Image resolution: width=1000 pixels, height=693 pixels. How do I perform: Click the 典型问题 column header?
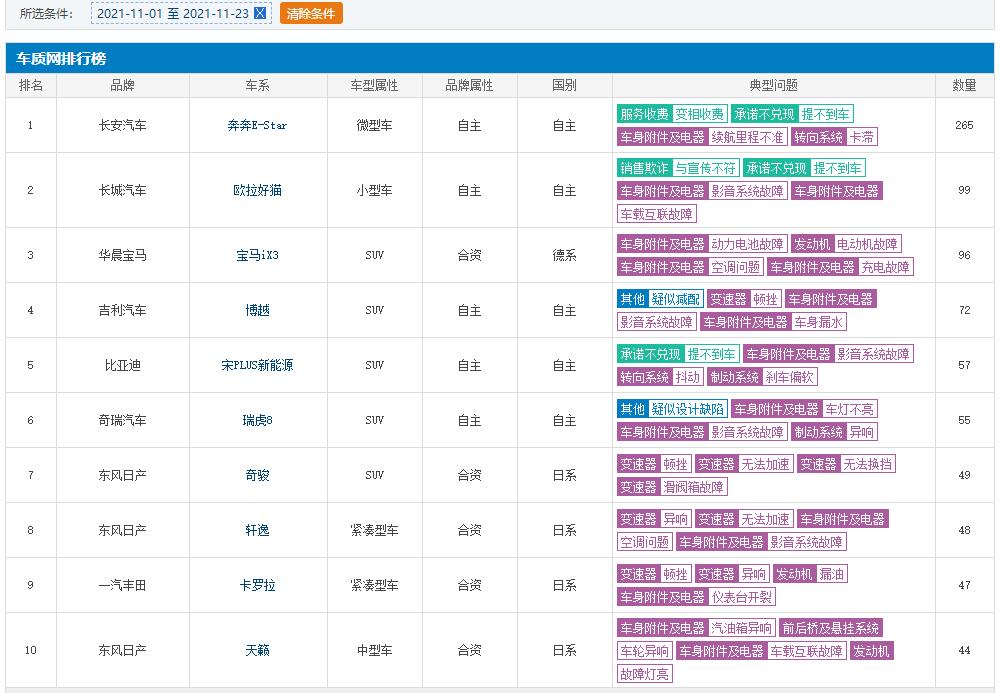pos(773,86)
